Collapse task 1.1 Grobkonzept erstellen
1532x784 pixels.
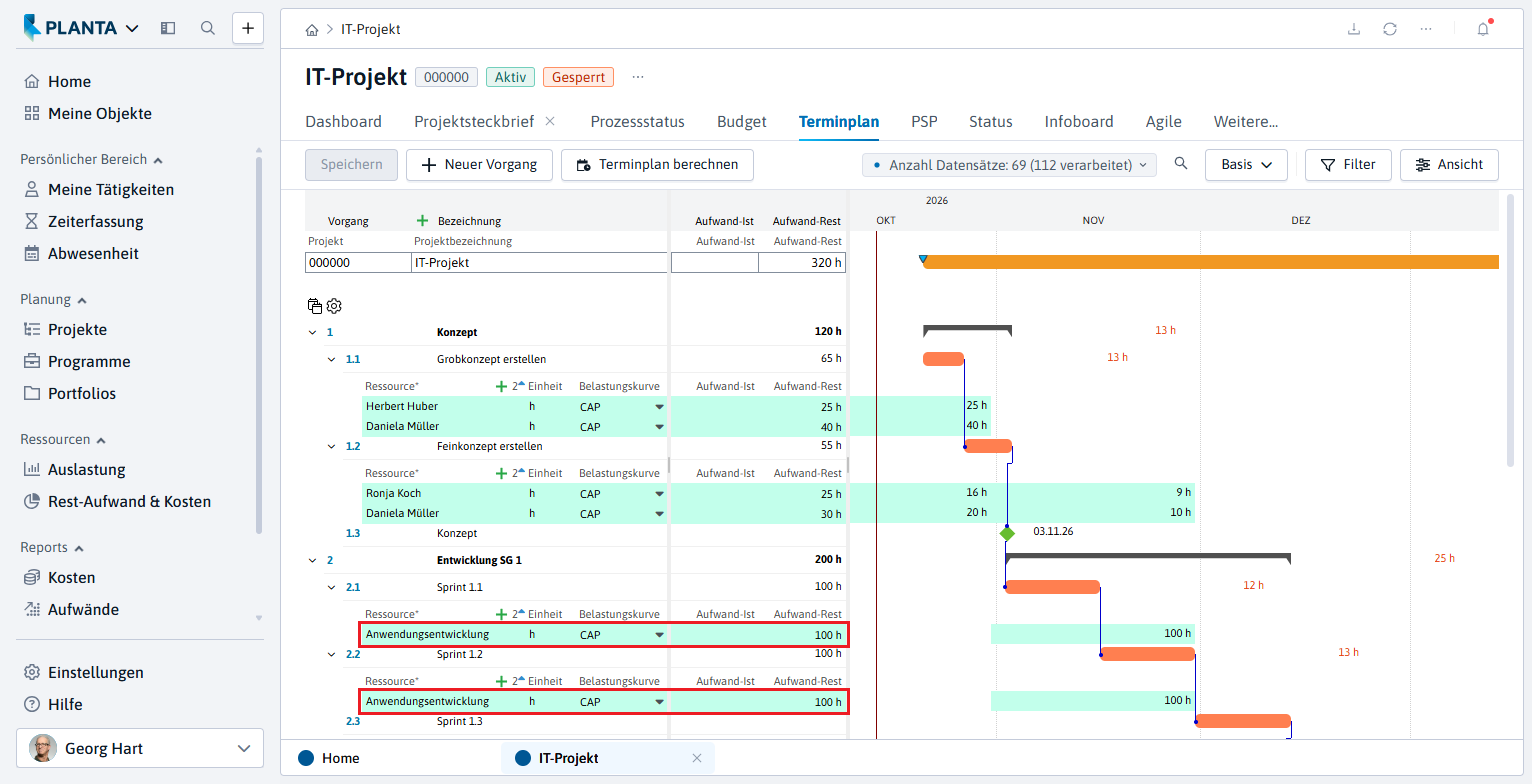[x=332, y=359]
